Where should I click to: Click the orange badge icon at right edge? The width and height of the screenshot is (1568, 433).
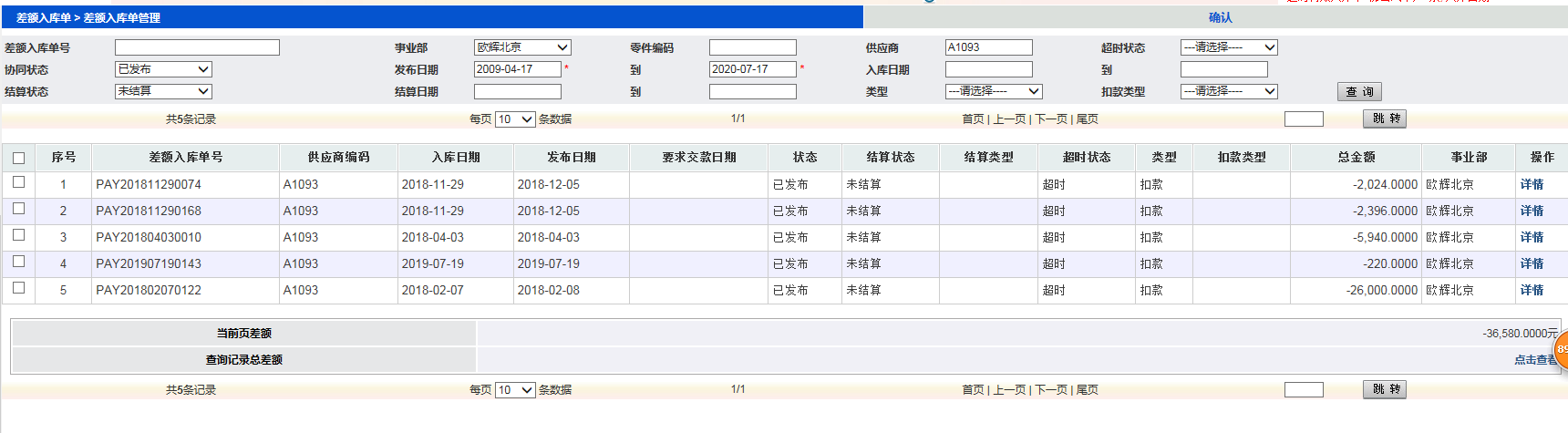click(x=1561, y=351)
